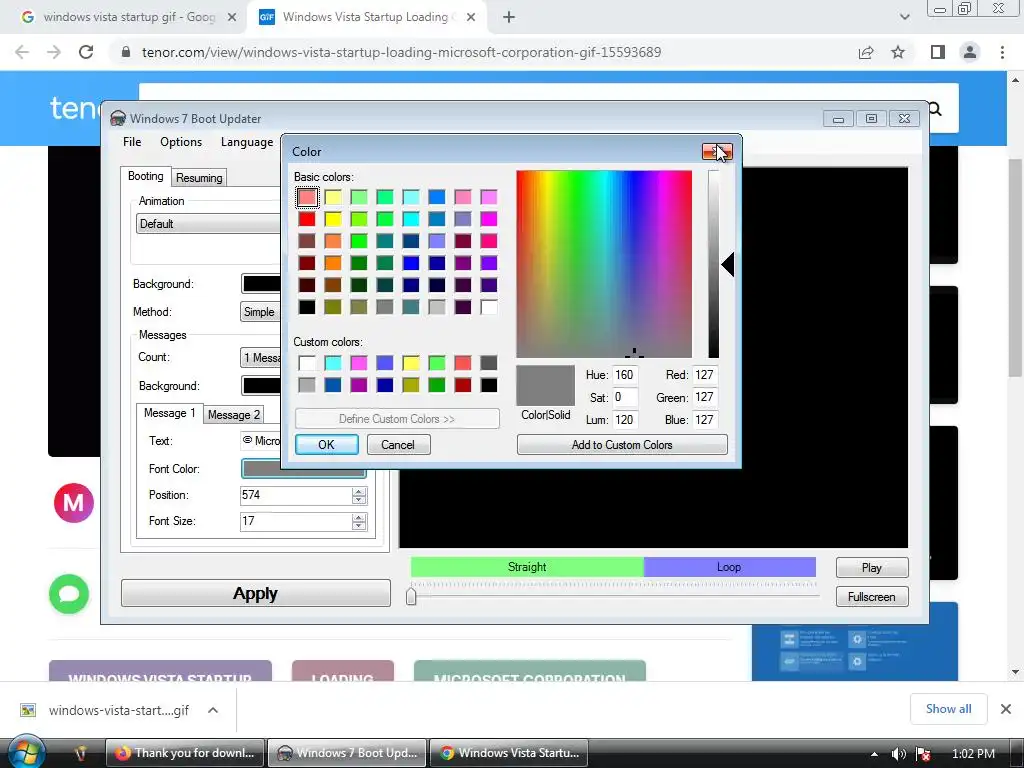Click Add to Custom Colors
The width and height of the screenshot is (1024, 768).
pyautogui.click(x=622, y=445)
